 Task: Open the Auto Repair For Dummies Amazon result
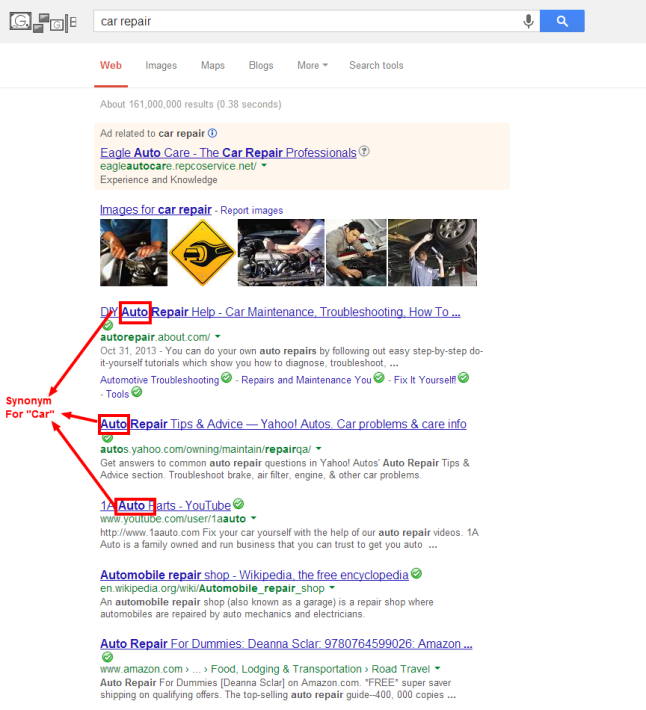(286, 643)
